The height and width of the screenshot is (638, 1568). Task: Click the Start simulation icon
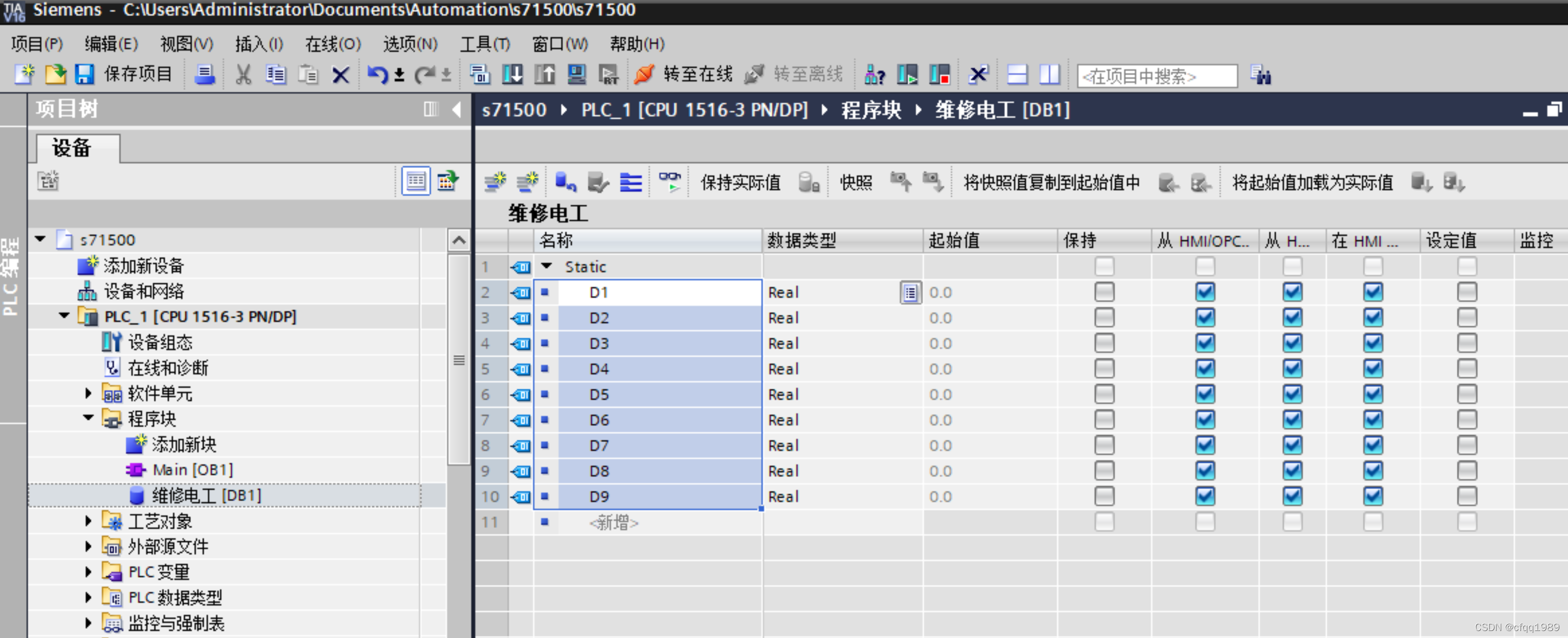coord(577,75)
